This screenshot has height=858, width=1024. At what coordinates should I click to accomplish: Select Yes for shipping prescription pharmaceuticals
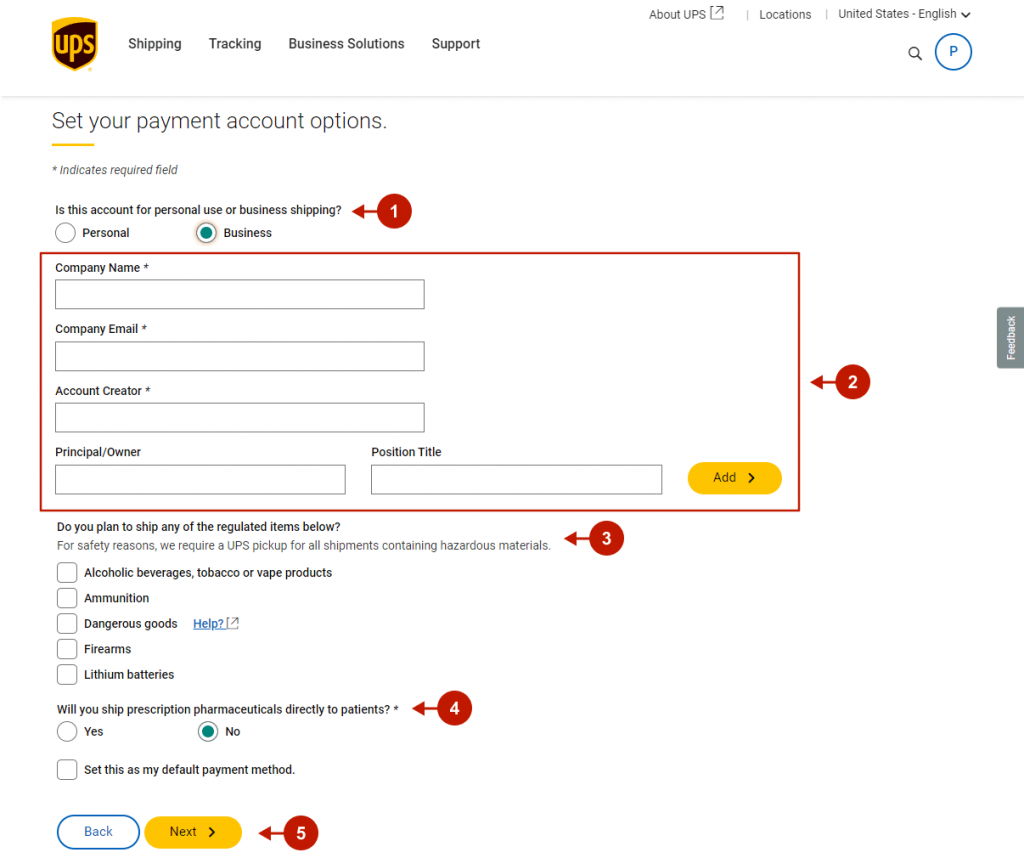(65, 731)
